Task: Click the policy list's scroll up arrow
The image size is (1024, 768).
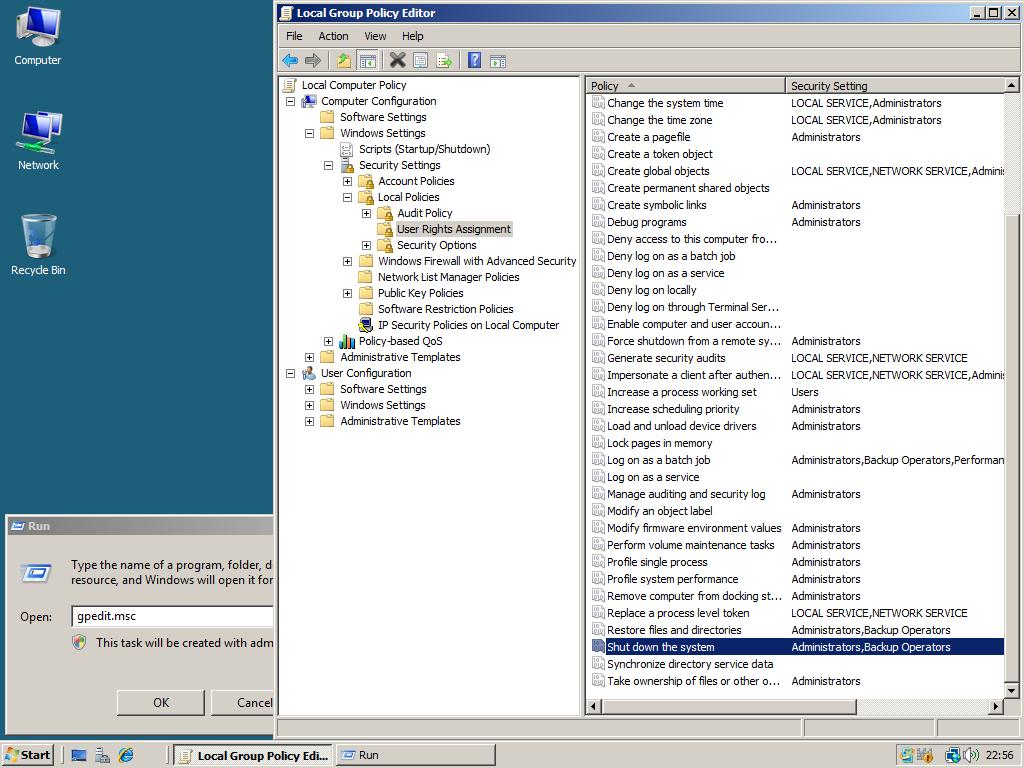Action: point(1012,86)
